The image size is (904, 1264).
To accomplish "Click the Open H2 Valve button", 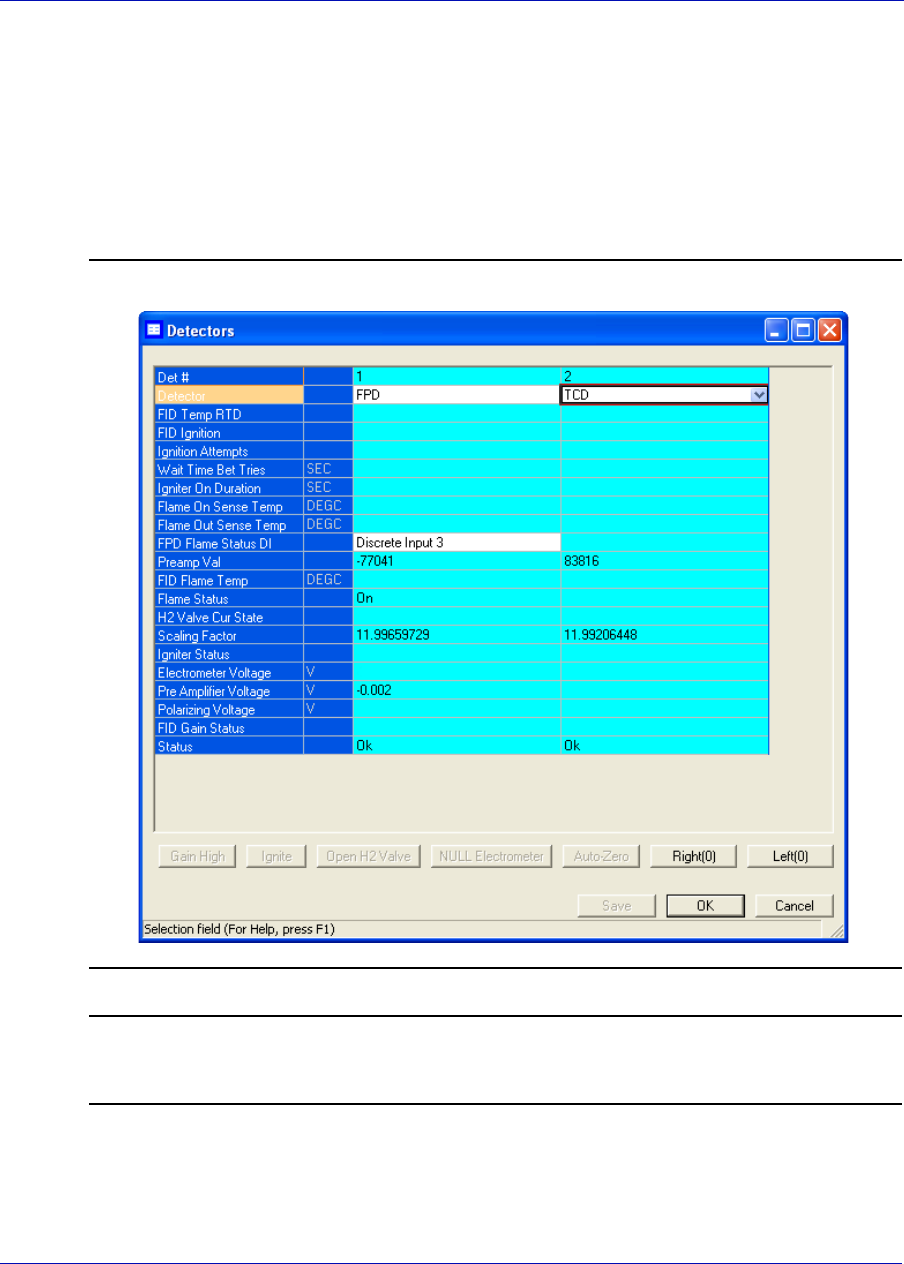I will tap(370, 856).
